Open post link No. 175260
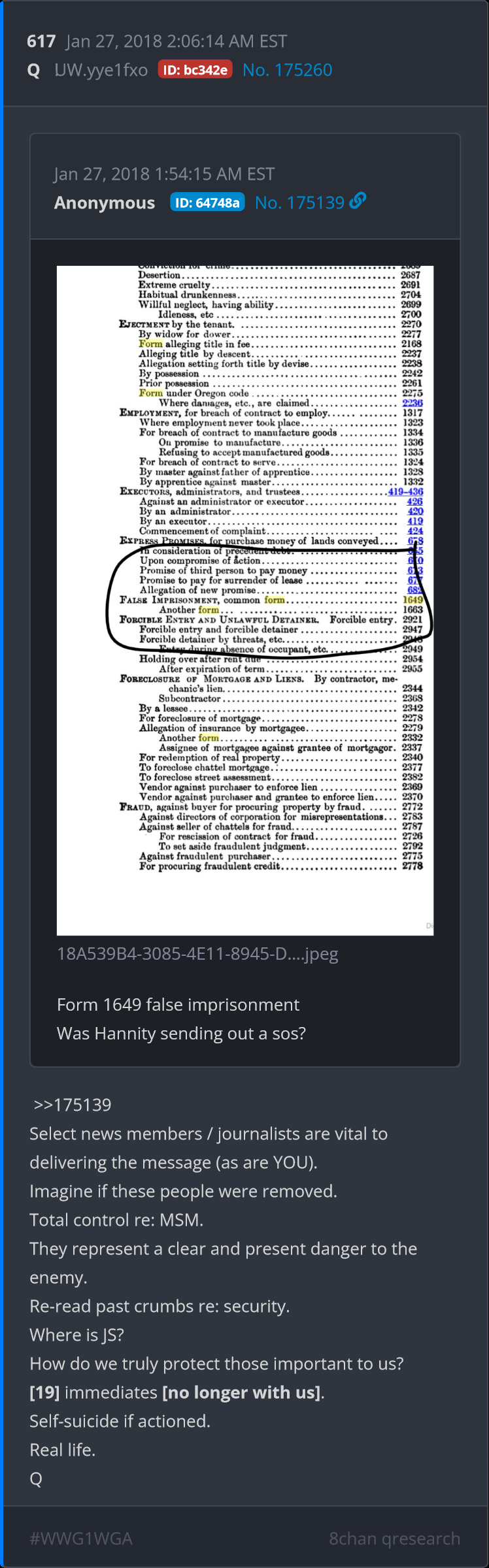This screenshot has width=489, height=1568. pyautogui.click(x=287, y=70)
